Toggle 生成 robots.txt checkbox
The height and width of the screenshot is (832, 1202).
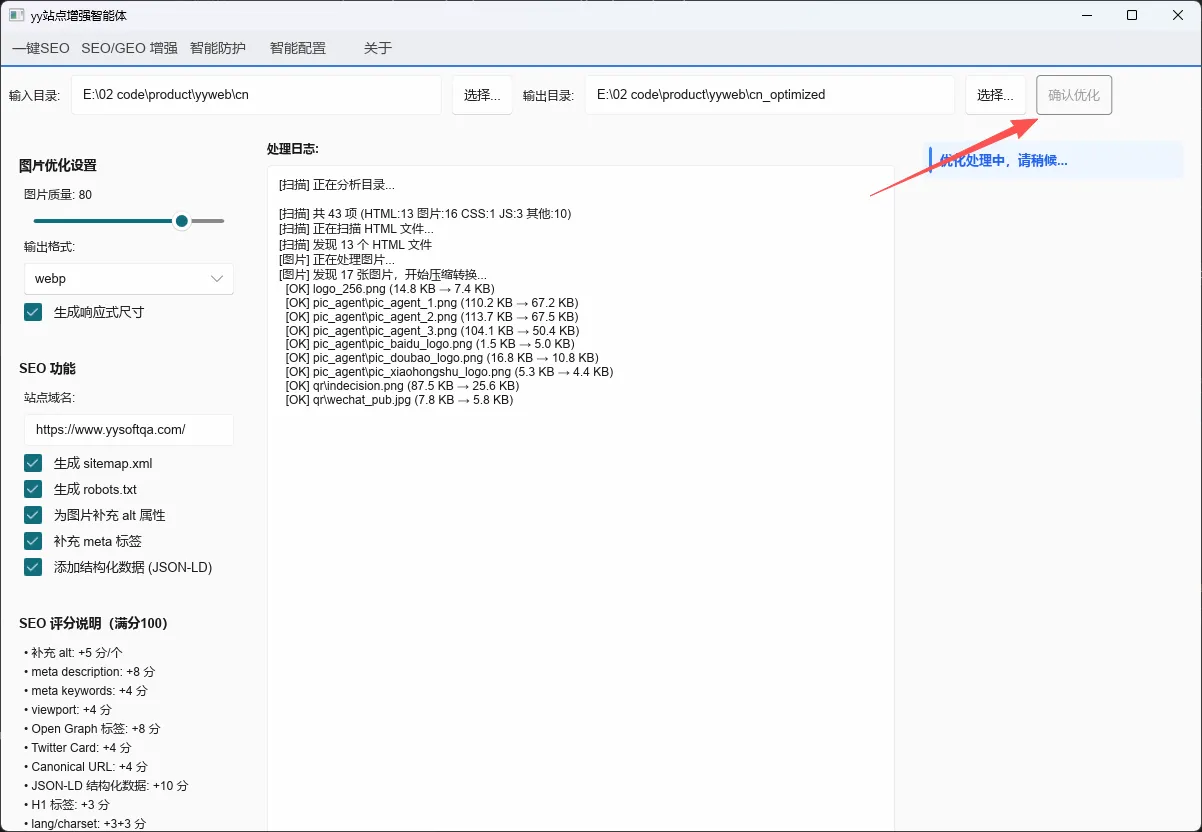click(33, 489)
